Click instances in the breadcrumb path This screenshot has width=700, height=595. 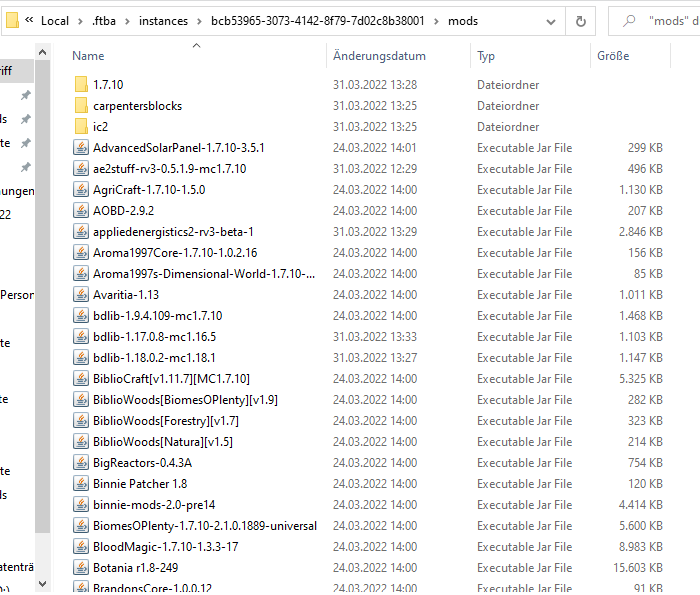(x=163, y=21)
